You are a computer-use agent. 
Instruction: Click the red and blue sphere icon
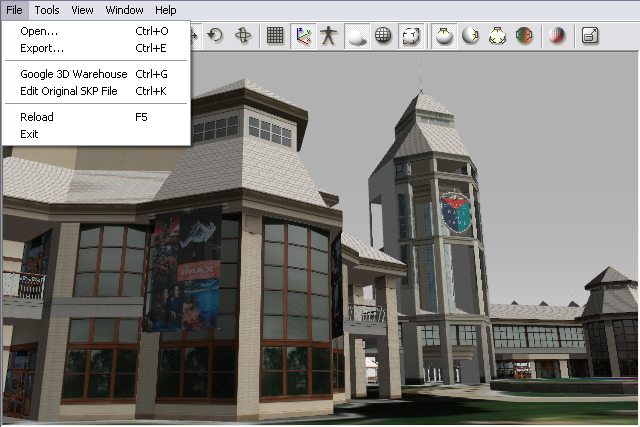tap(558, 36)
